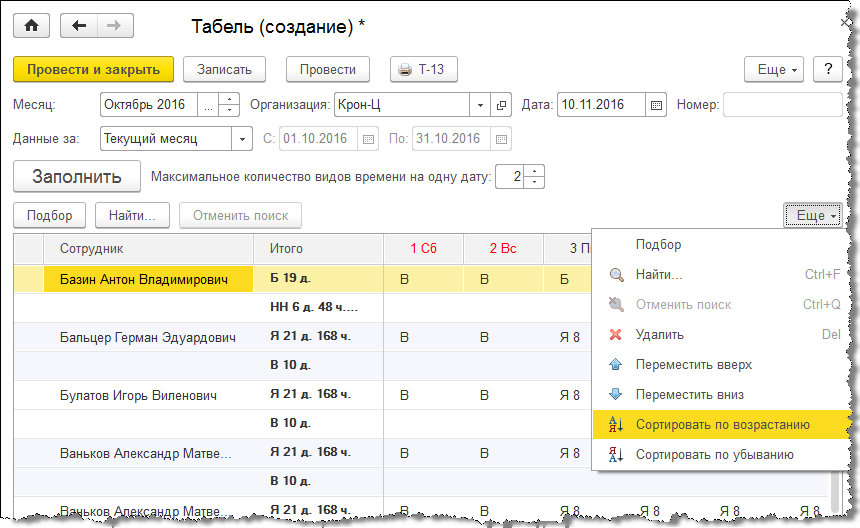This screenshot has height=528, width=860.
Task: Click into the Номер input field
Action: (783, 104)
